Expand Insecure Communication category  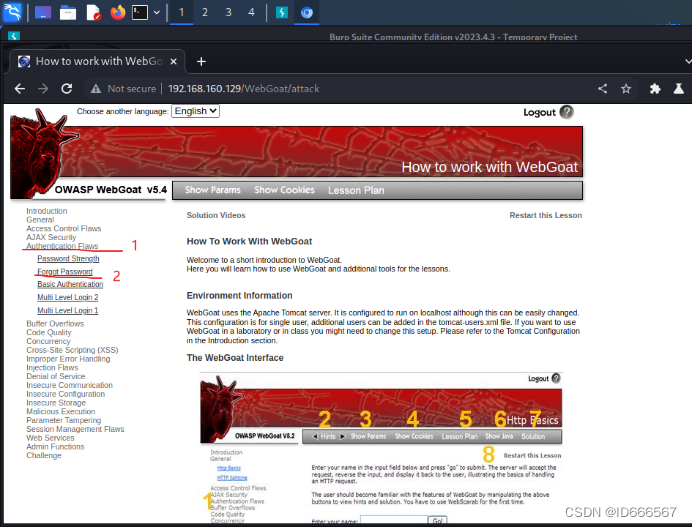[x=69, y=385]
